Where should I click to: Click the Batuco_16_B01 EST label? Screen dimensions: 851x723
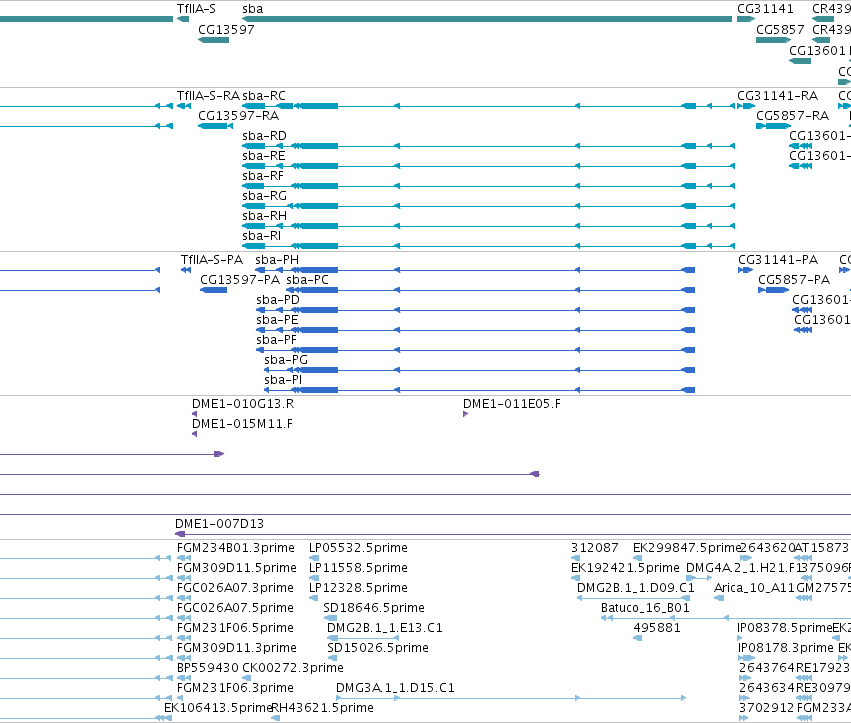pyautogui.click(x=645, y=608)
